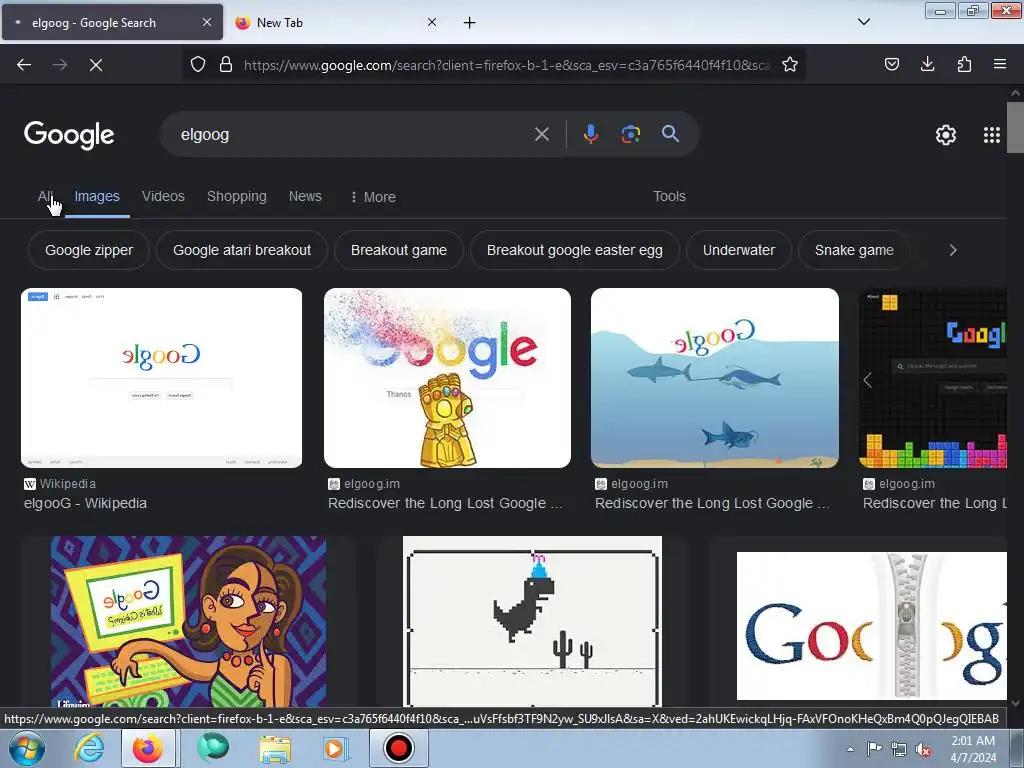The height and width of the screenshot is (768, 1024).
Task: Open the Google zipper image
Action: pyautogui.click(x=872, y=626)
